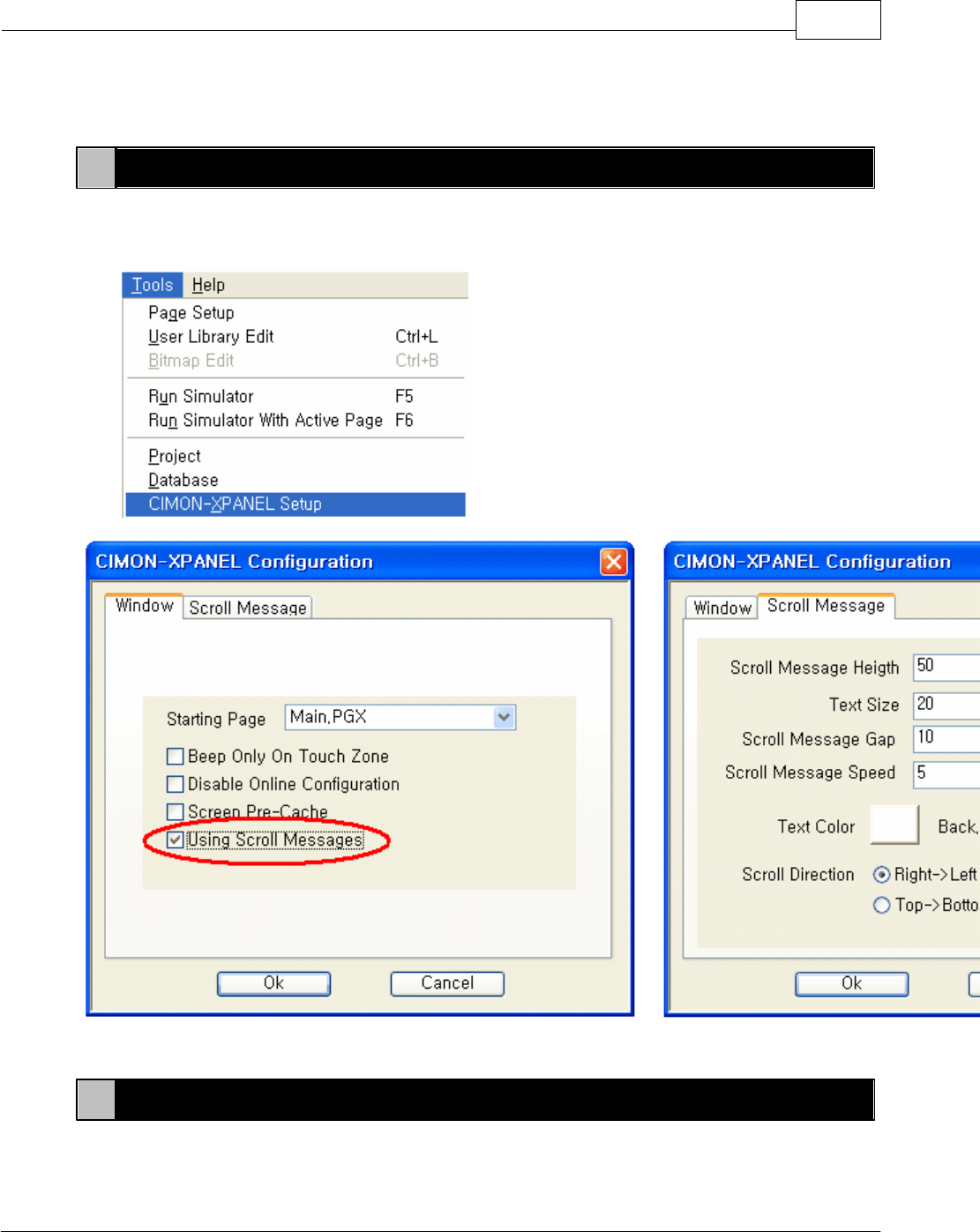Select Window tab in right dialog
The image size is (980, 1232).
coord(722,608)
